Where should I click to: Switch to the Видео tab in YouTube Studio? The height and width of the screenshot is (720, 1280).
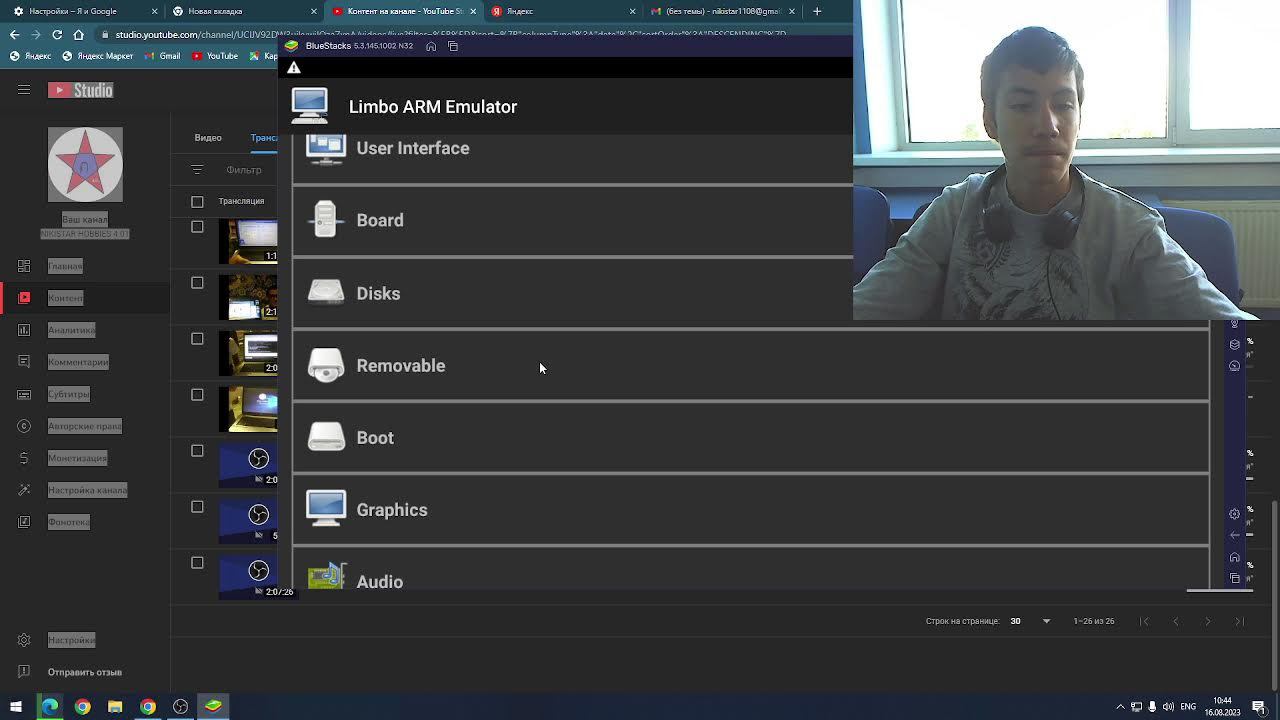[208, 137]
